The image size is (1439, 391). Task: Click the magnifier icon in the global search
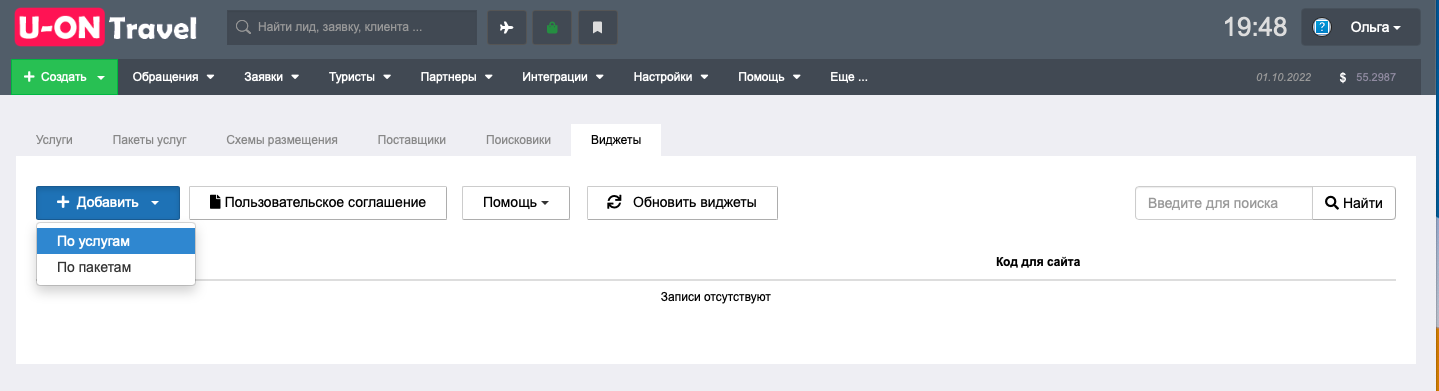click(x=243, y=28)
